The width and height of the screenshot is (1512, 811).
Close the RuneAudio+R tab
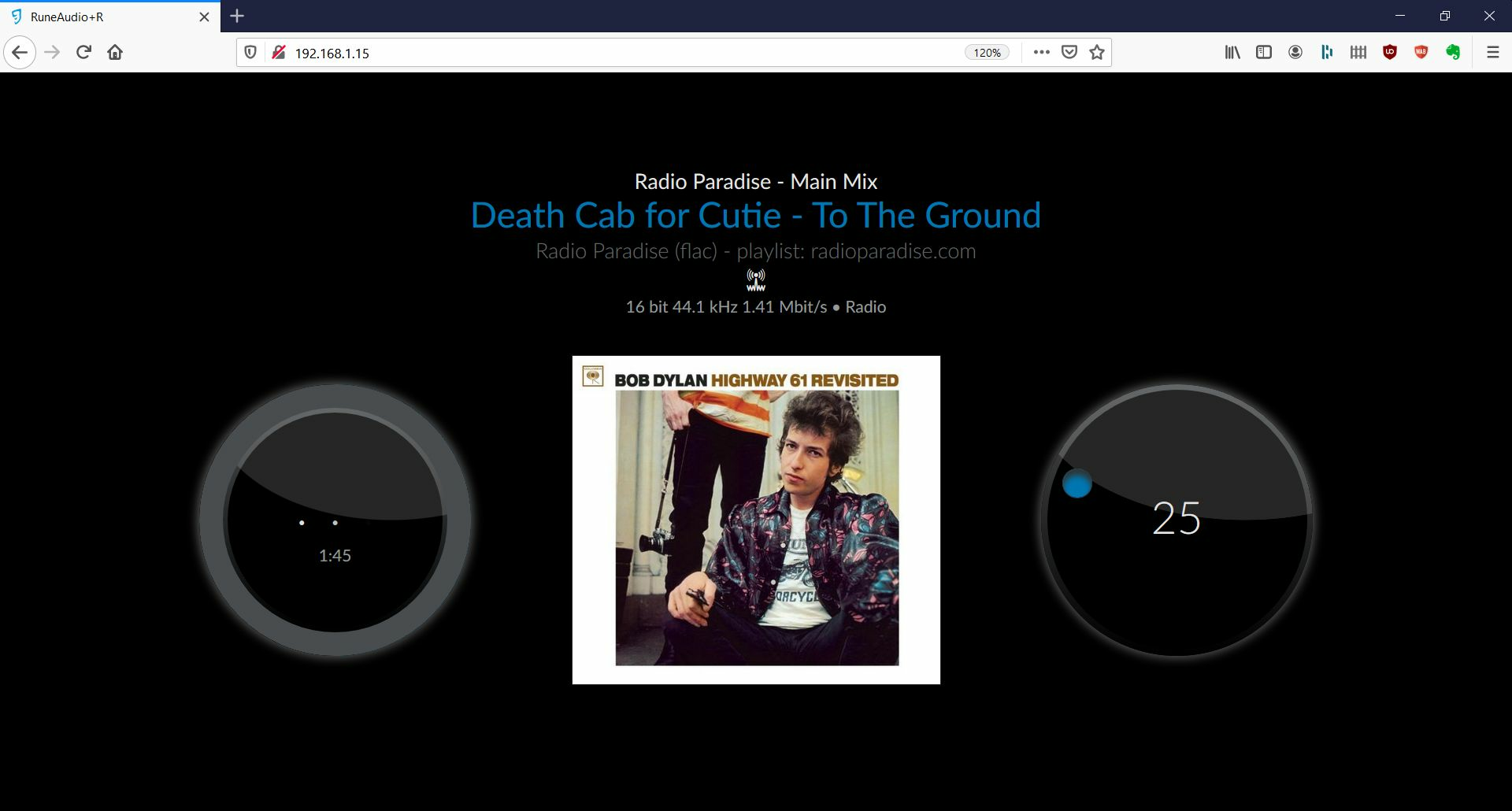point(204,17)
